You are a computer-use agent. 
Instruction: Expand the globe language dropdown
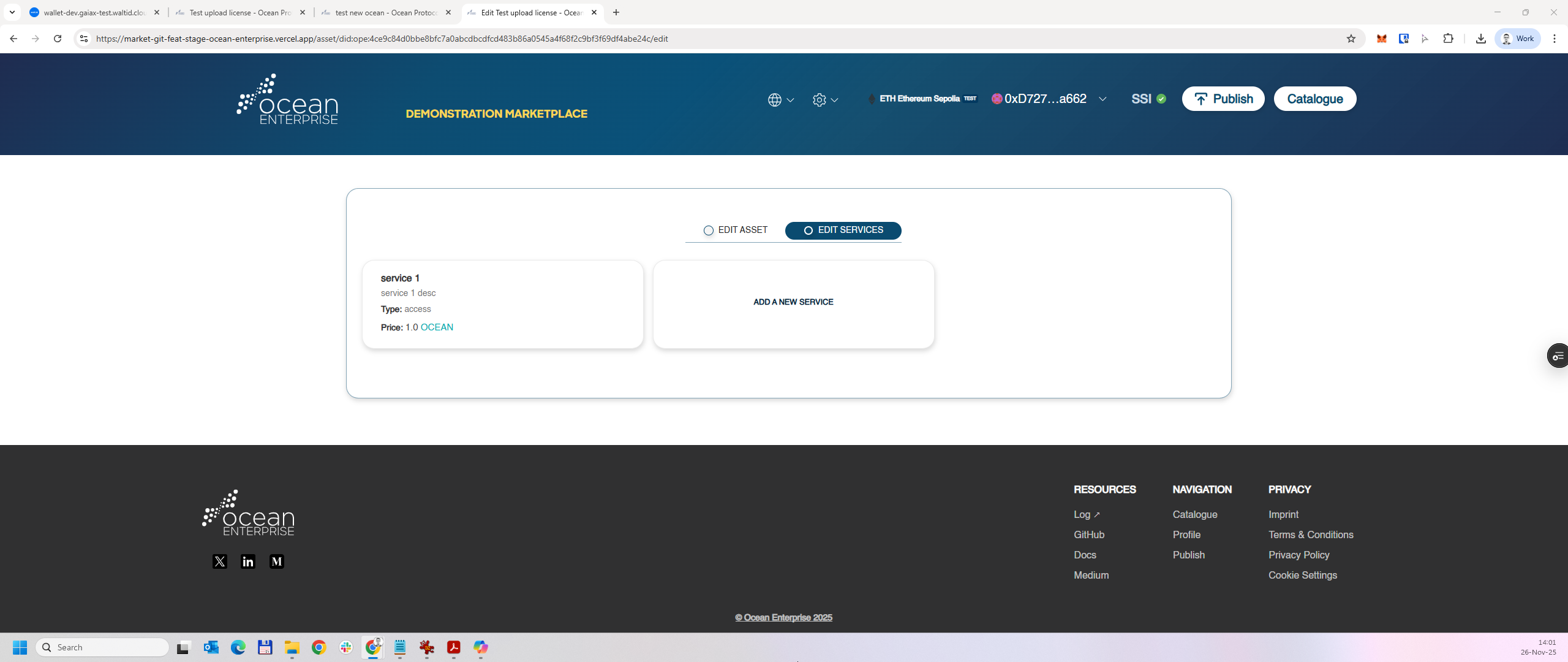(x=781, y=100)
